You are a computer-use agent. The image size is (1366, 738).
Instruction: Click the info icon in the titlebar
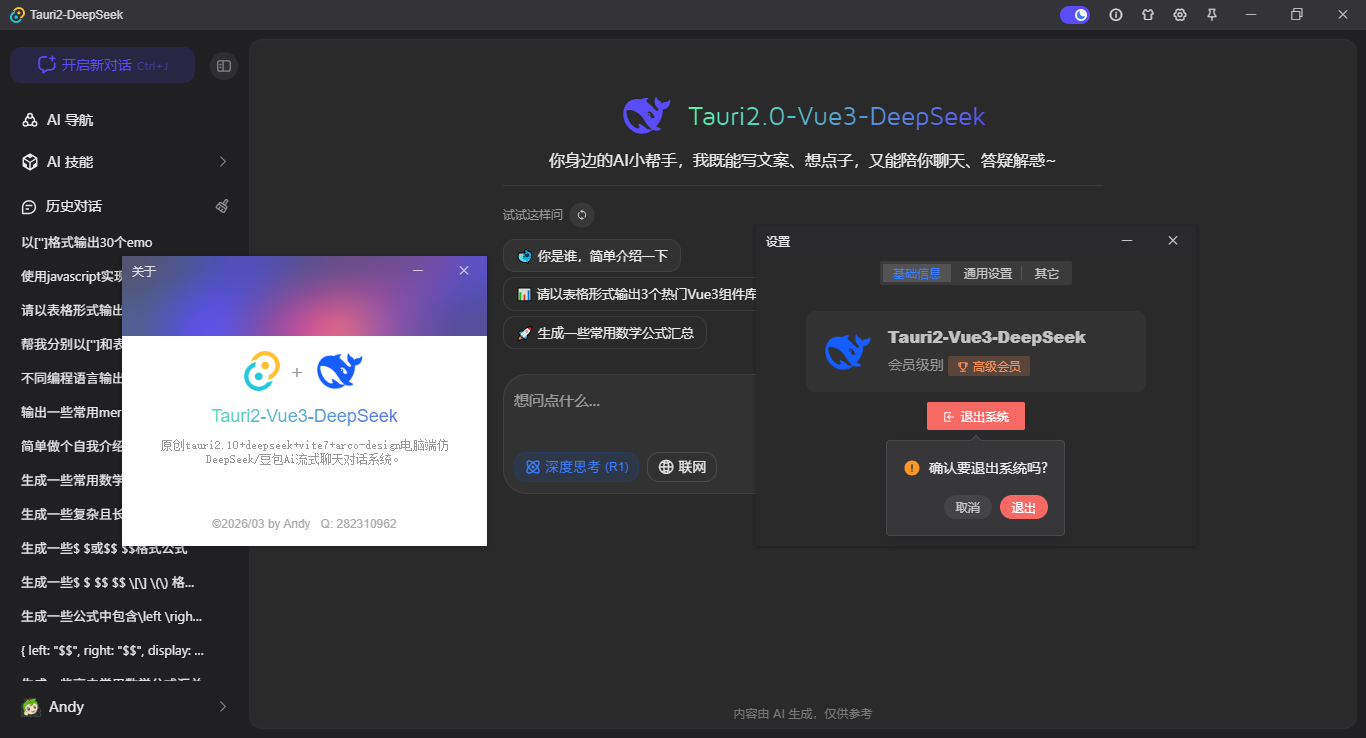(1116, 15)
